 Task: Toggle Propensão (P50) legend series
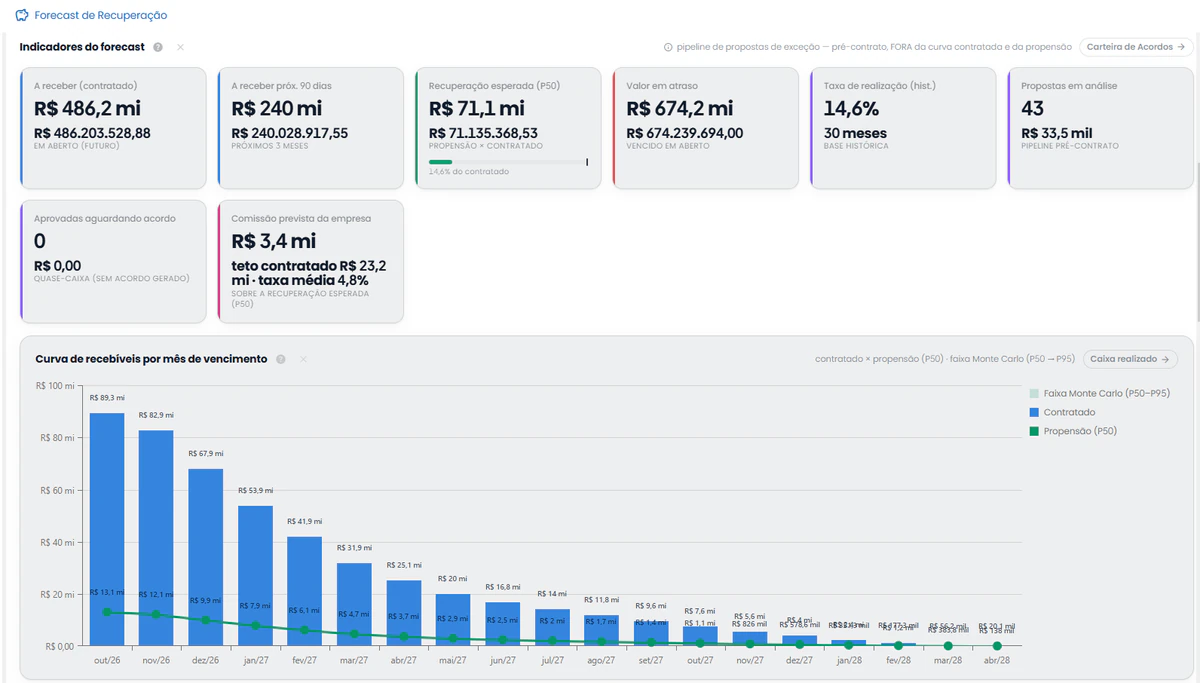[x=1072, y=431]
